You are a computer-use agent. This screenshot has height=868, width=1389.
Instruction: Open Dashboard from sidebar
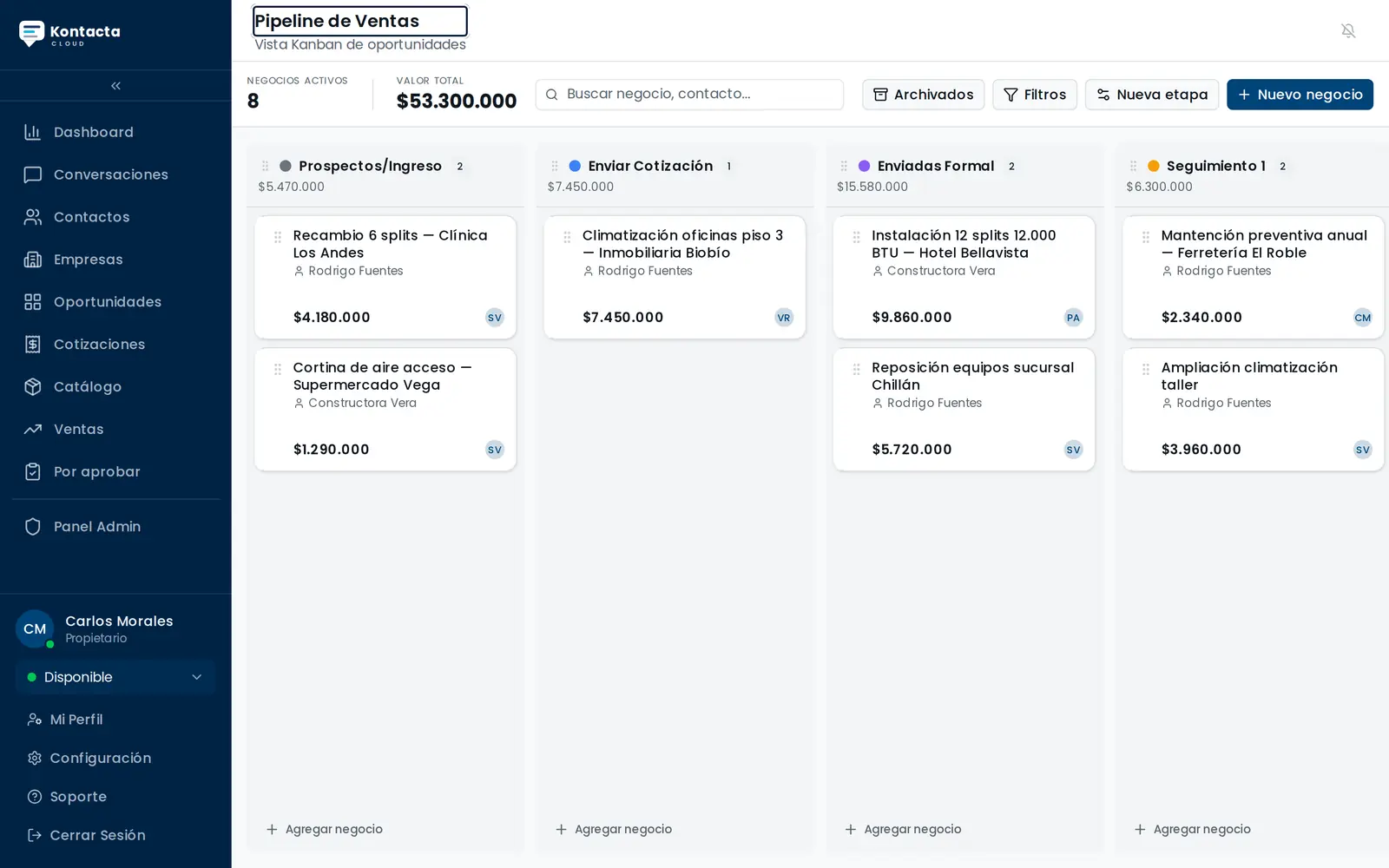point(115,132)
